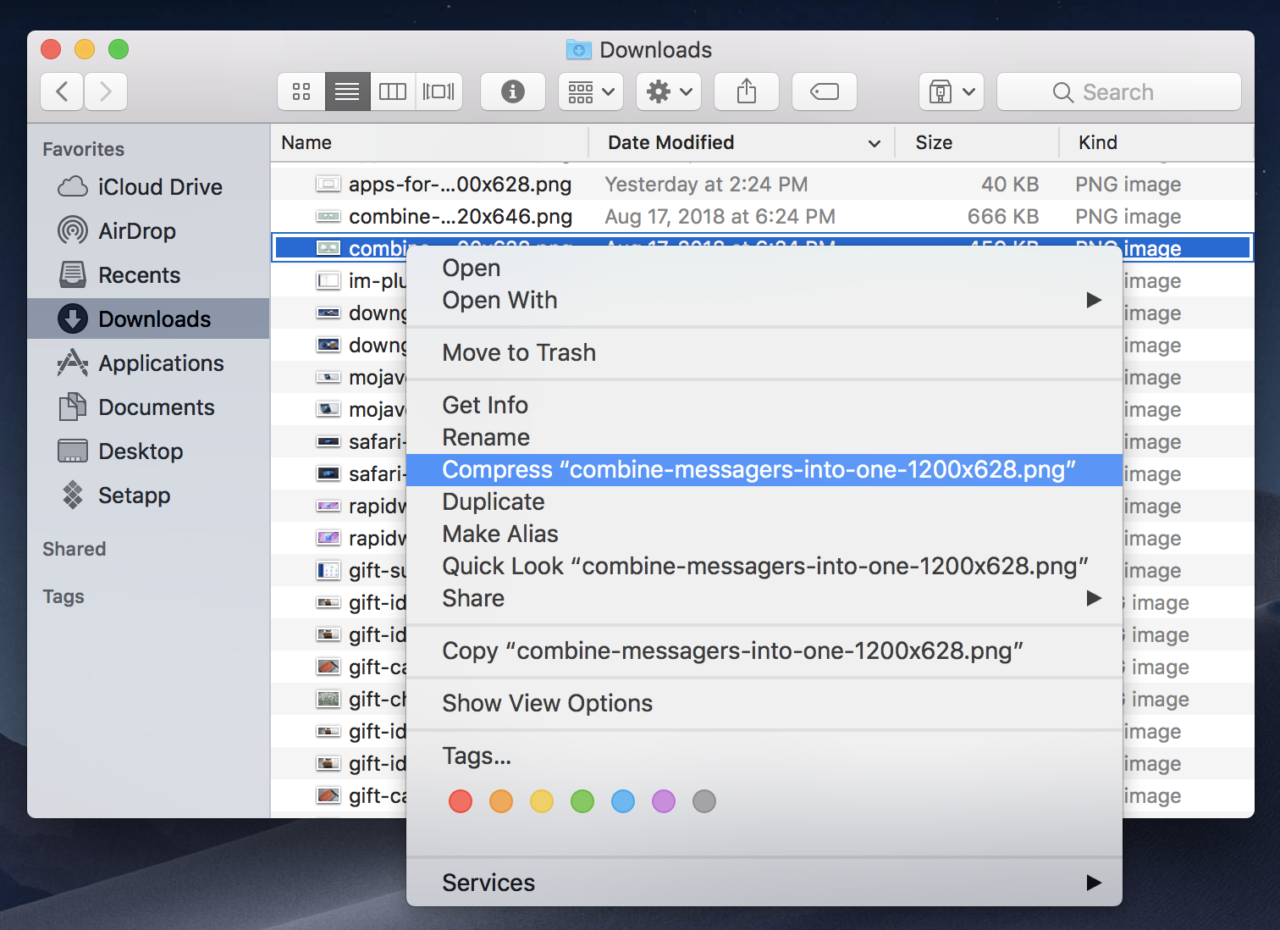
Task: Tag the file with the green color
Action: coord(582,801)
